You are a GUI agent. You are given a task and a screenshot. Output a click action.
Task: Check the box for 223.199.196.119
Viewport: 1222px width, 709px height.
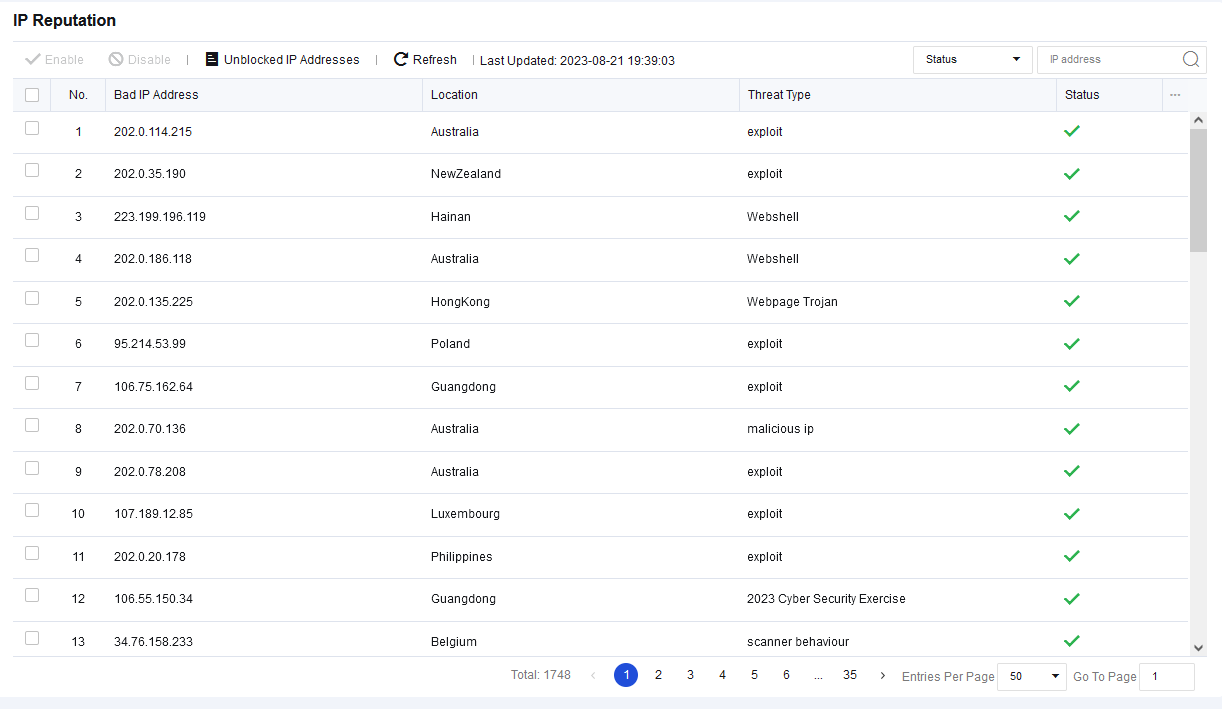[32, 213]
